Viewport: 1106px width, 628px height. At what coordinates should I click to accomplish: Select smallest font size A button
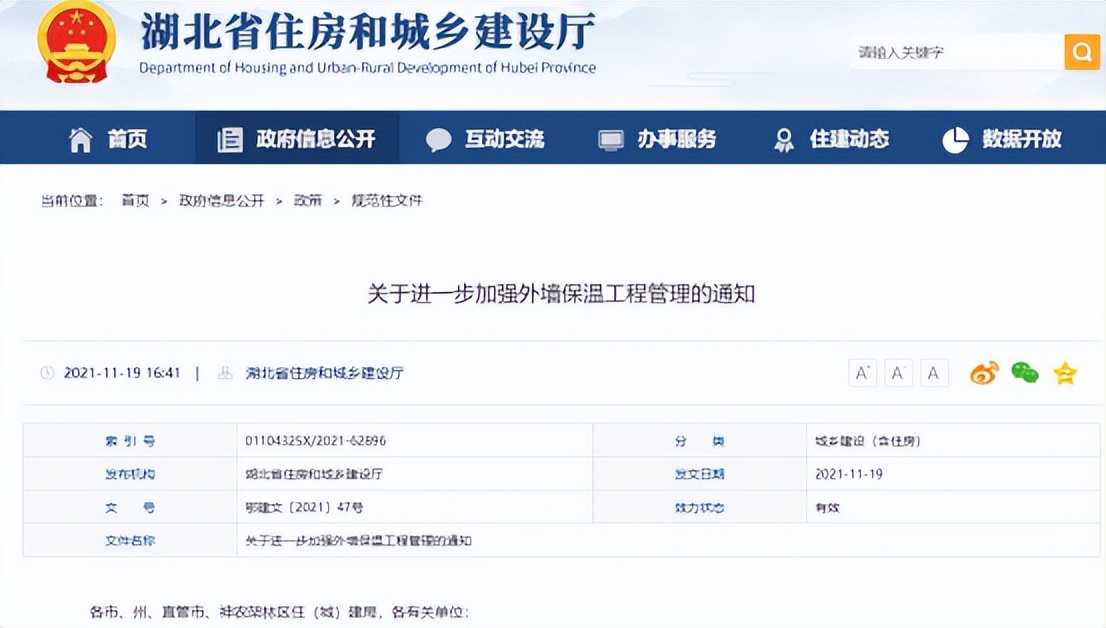click(934, 373)
